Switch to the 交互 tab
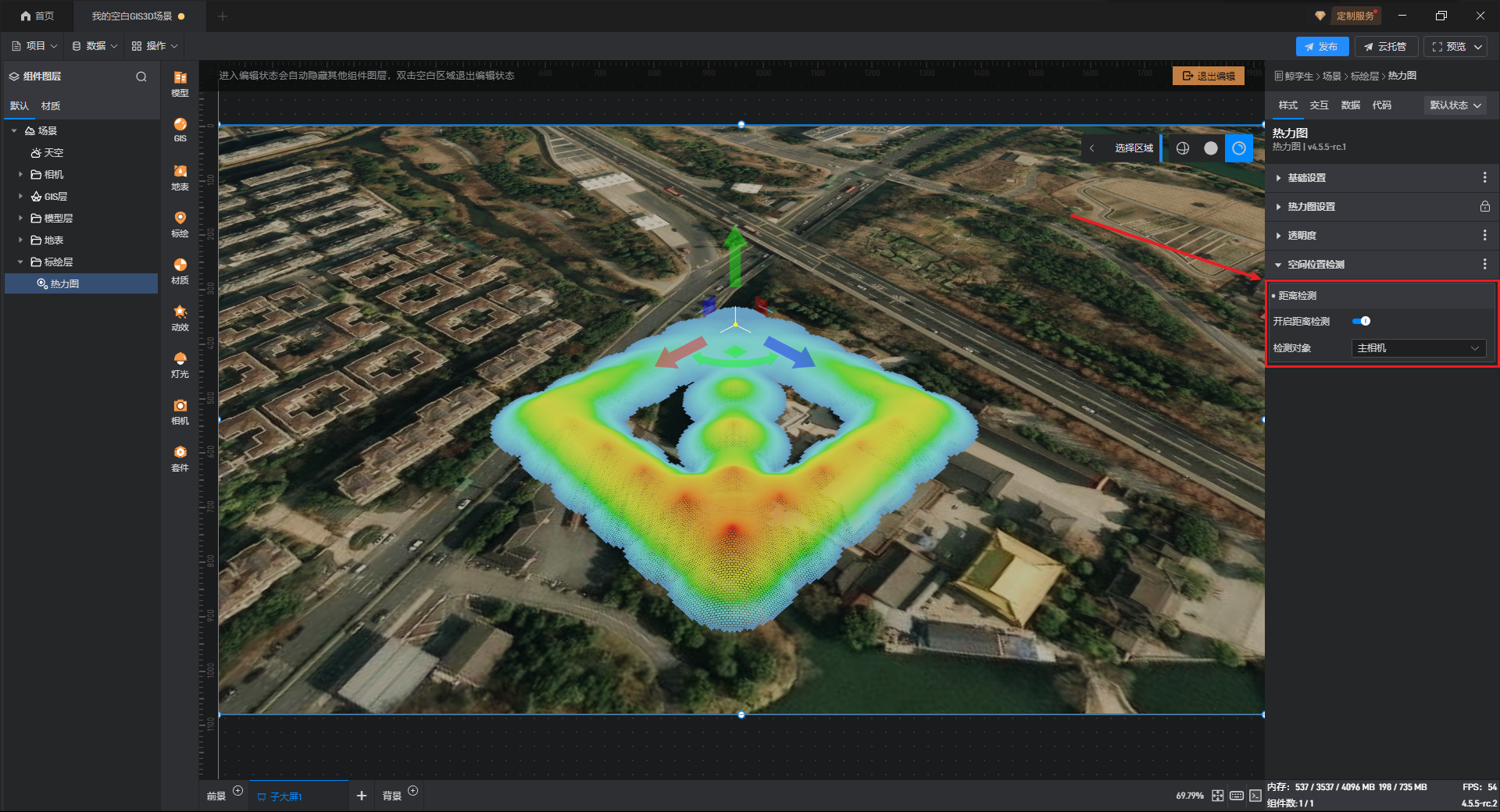The height and width of the screenshot is (812, 1500). (x=1319, y=105)
